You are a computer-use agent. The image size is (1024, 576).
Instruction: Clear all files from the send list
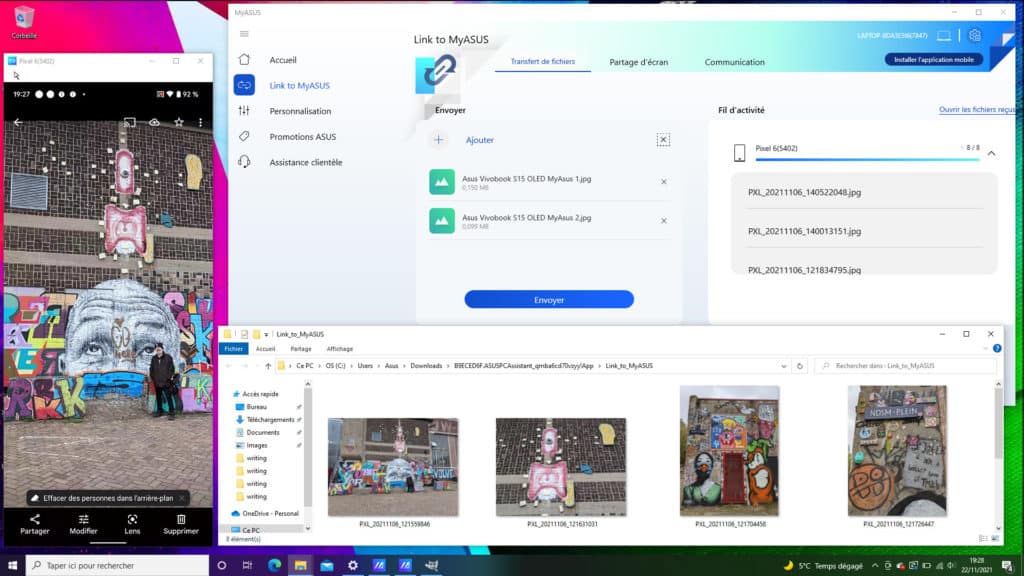[x=663, y=140]
